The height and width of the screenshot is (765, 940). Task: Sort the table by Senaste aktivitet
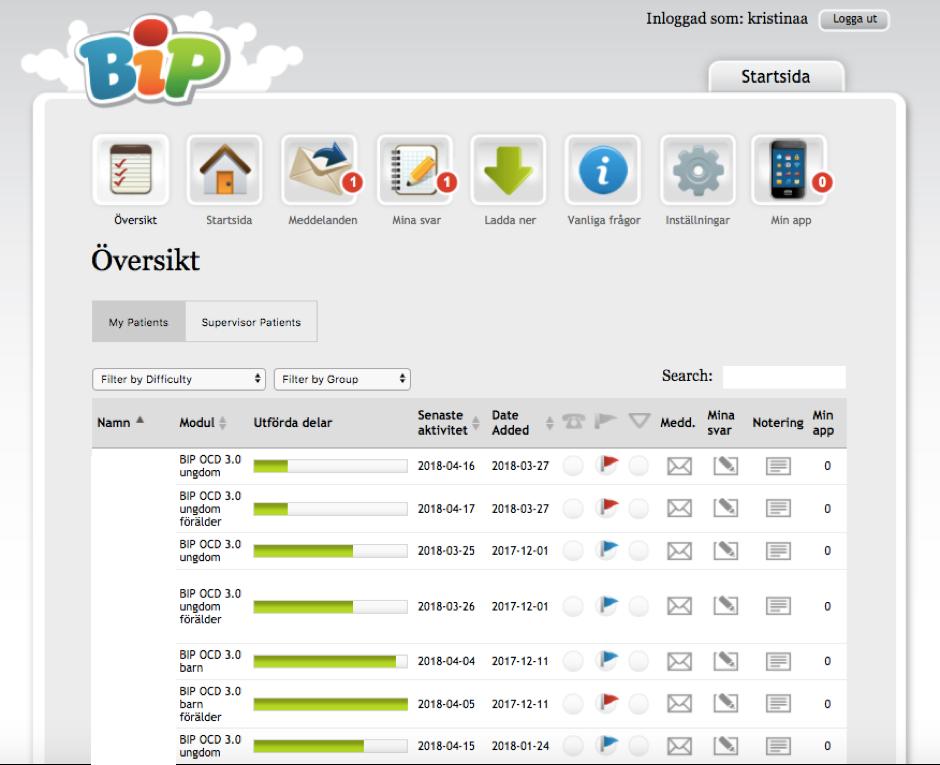point(448,422)
